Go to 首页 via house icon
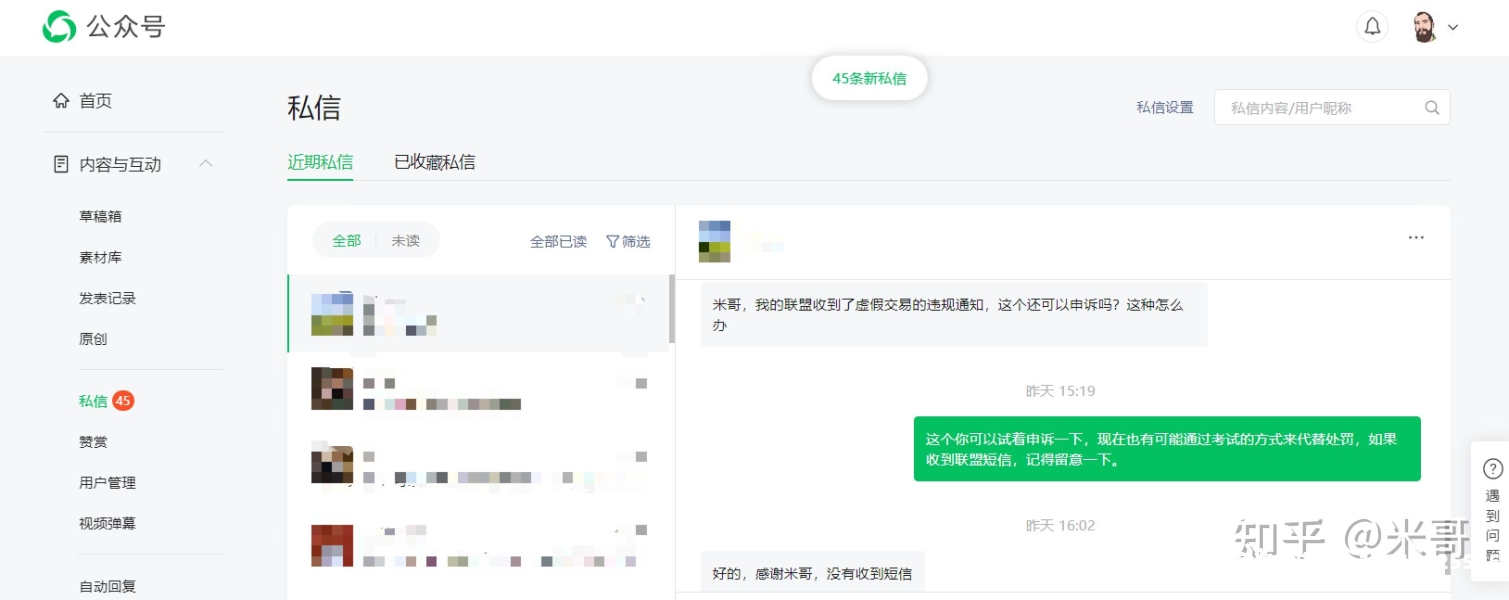 [61, 101]
